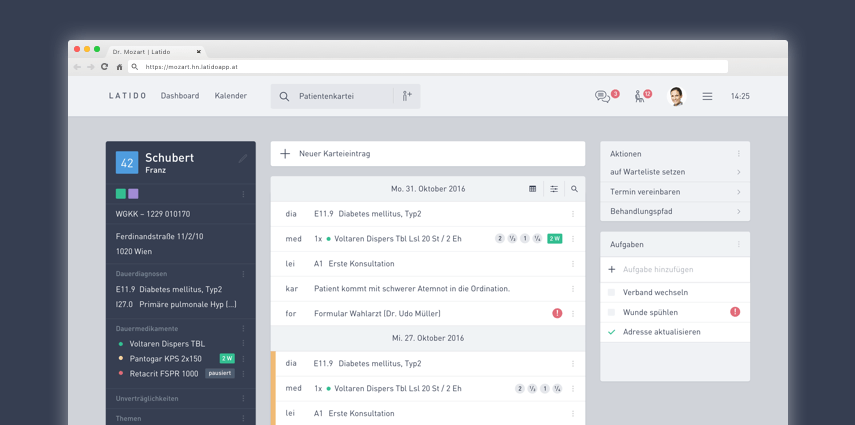Image resolution: width=855 pixels, height=425 pixels.
Task: Click the Mo. 31. Oktober 2016 date header
Action: [428, 189]
